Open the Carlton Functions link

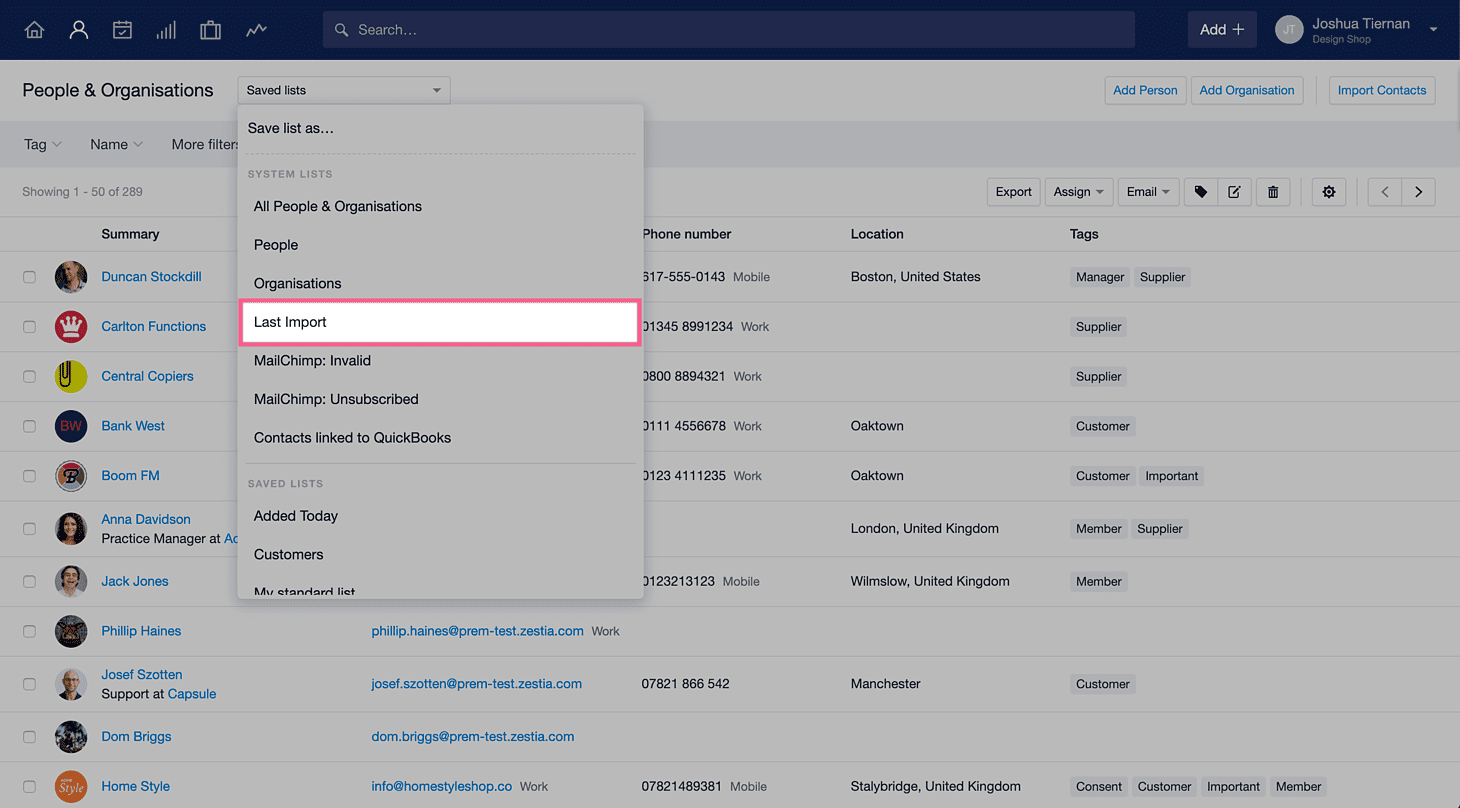[153, 327]
